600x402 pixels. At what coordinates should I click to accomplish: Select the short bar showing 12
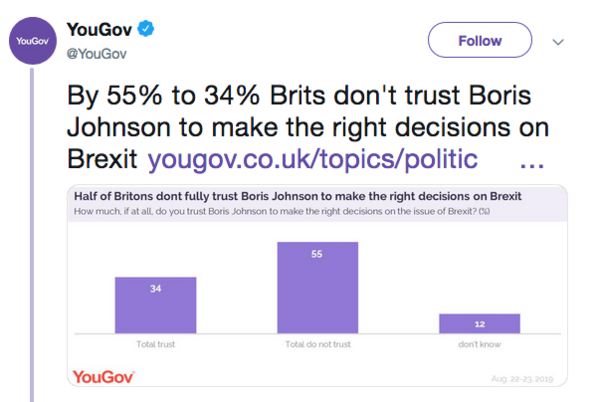click(x=479, y=324)
